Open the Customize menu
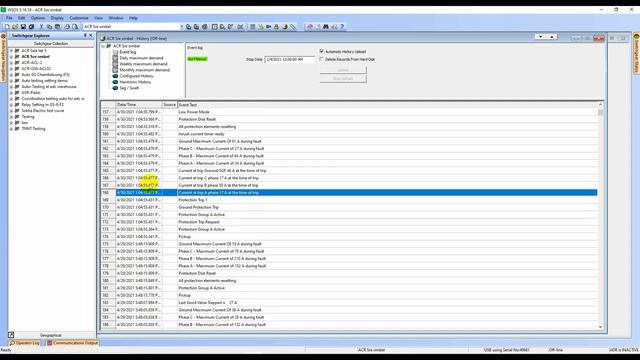640x360 pixels. [x=79, y=18]
